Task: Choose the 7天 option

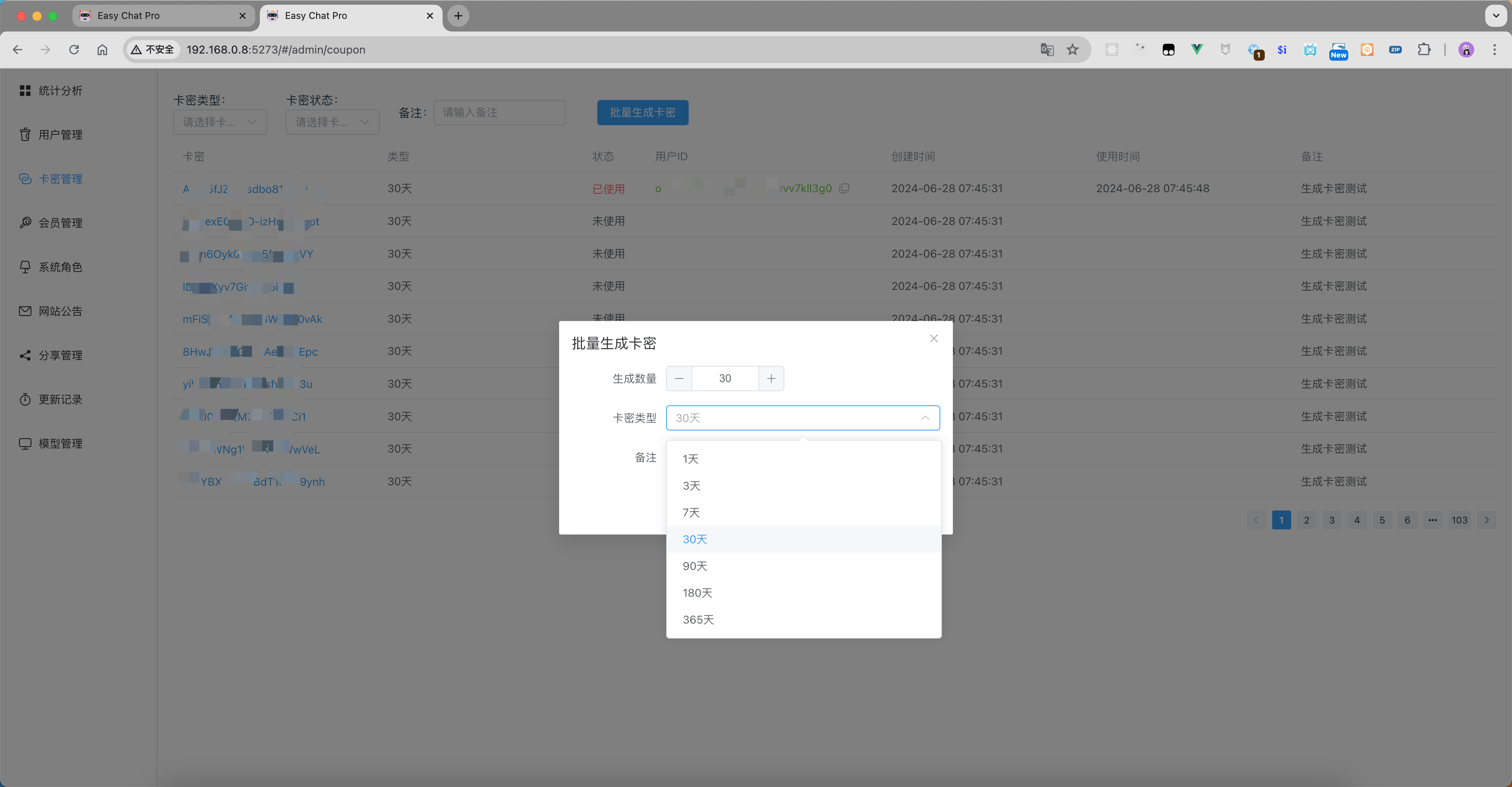Action: click(691, 513)
